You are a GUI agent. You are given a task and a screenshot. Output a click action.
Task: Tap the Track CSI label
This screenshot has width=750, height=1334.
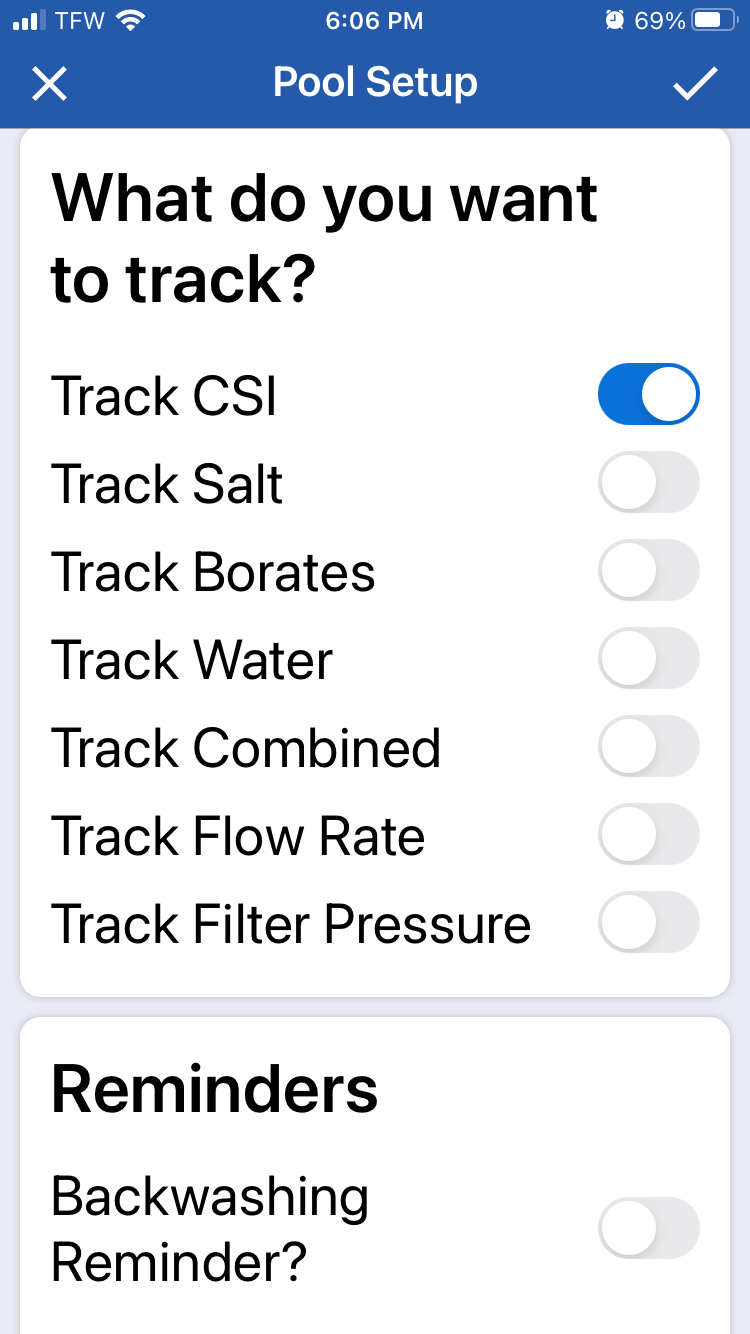point(164,396)
